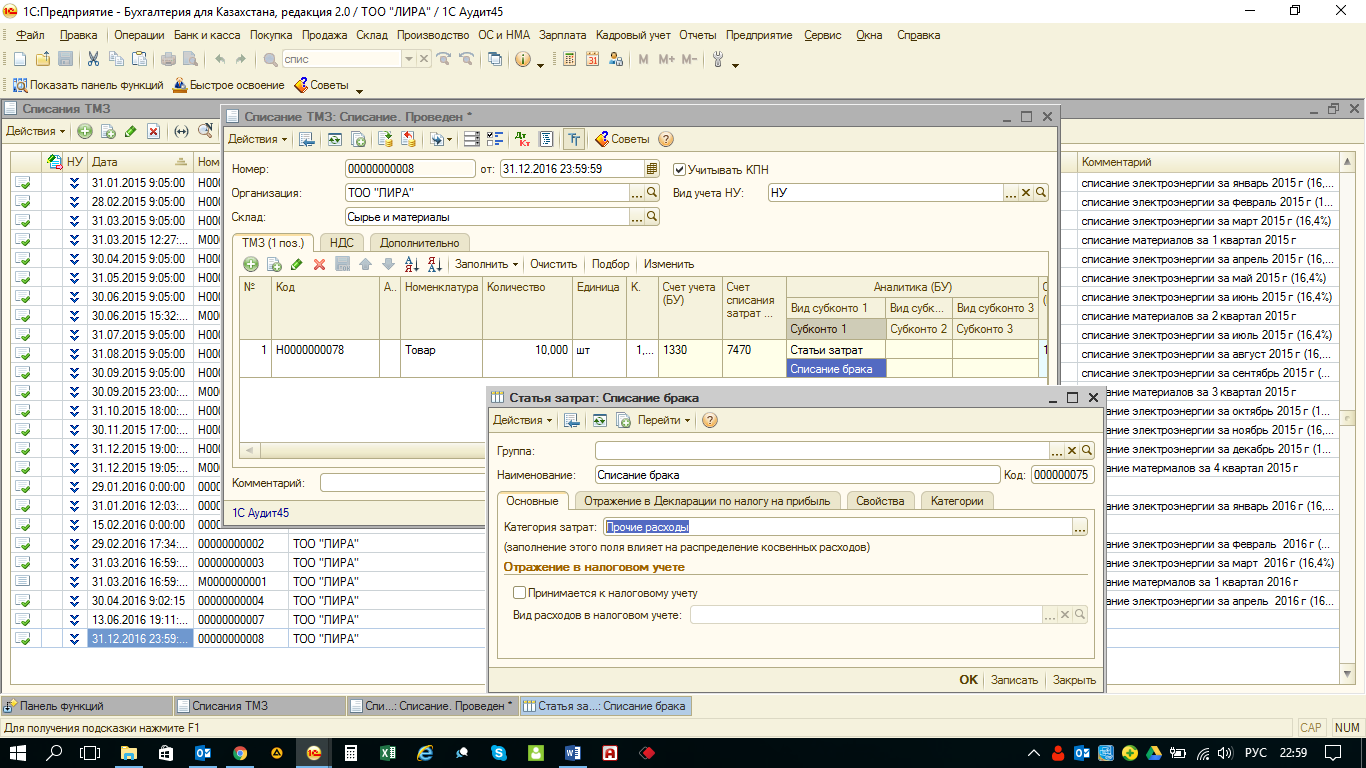Screen dimensions: 1366x768
Task: Click the new document icon in main toolbar
Action: click(20, 59)
